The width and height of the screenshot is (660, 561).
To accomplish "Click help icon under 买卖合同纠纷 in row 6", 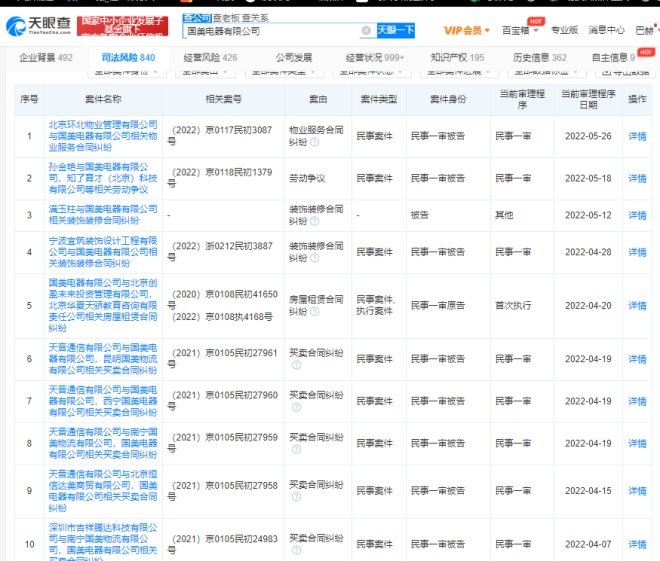I will click(x=296, y=365).
